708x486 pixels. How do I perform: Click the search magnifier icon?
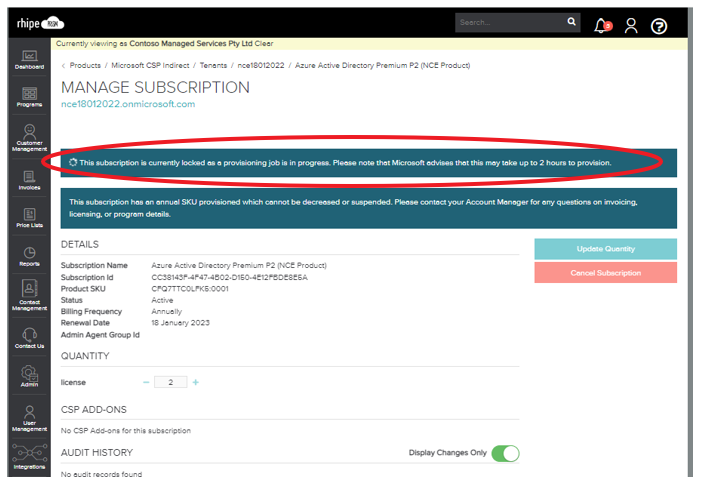571,22
